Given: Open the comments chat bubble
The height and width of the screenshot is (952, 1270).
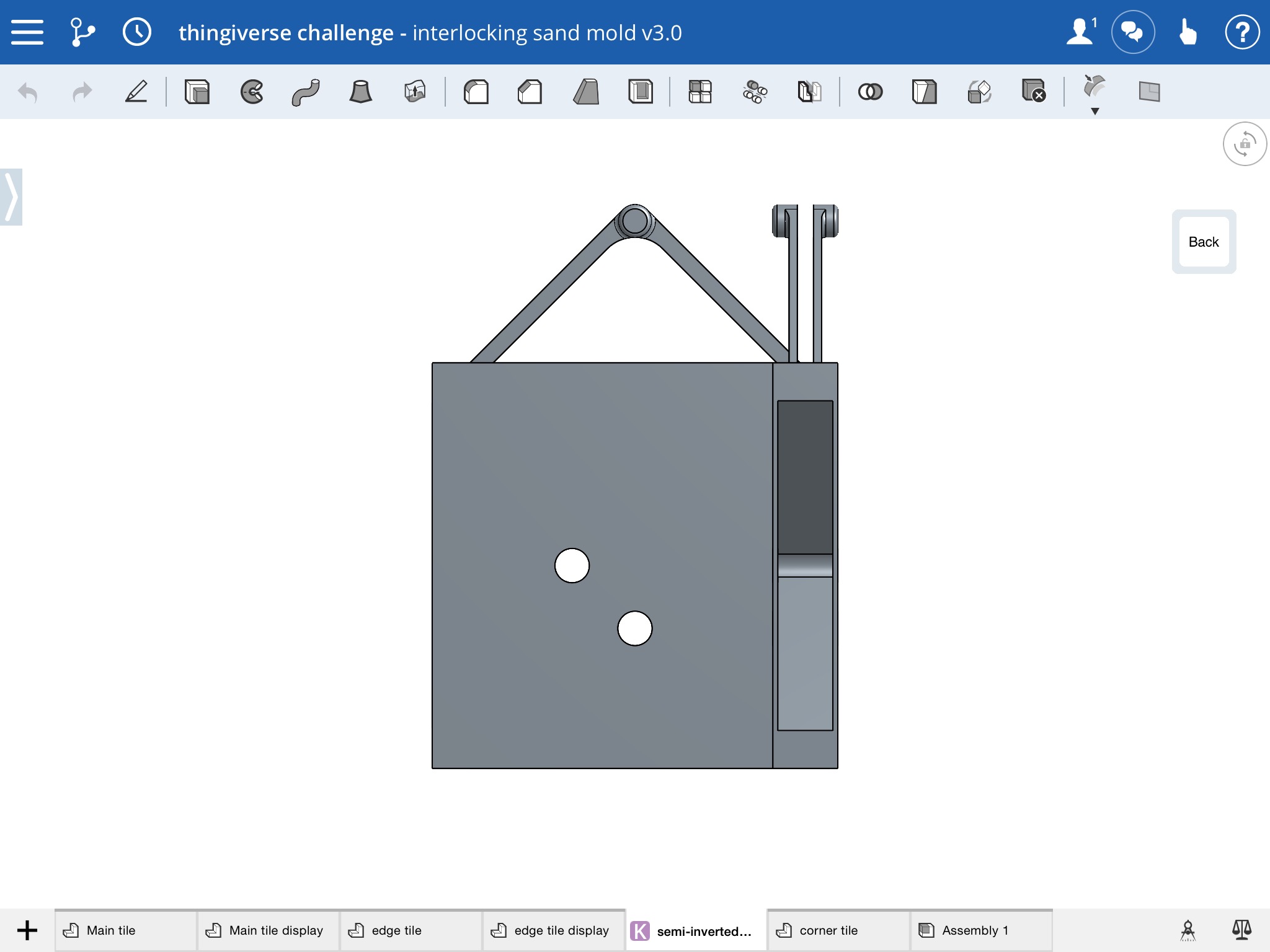Looking at the screenshot, I should coord(1133,32).
